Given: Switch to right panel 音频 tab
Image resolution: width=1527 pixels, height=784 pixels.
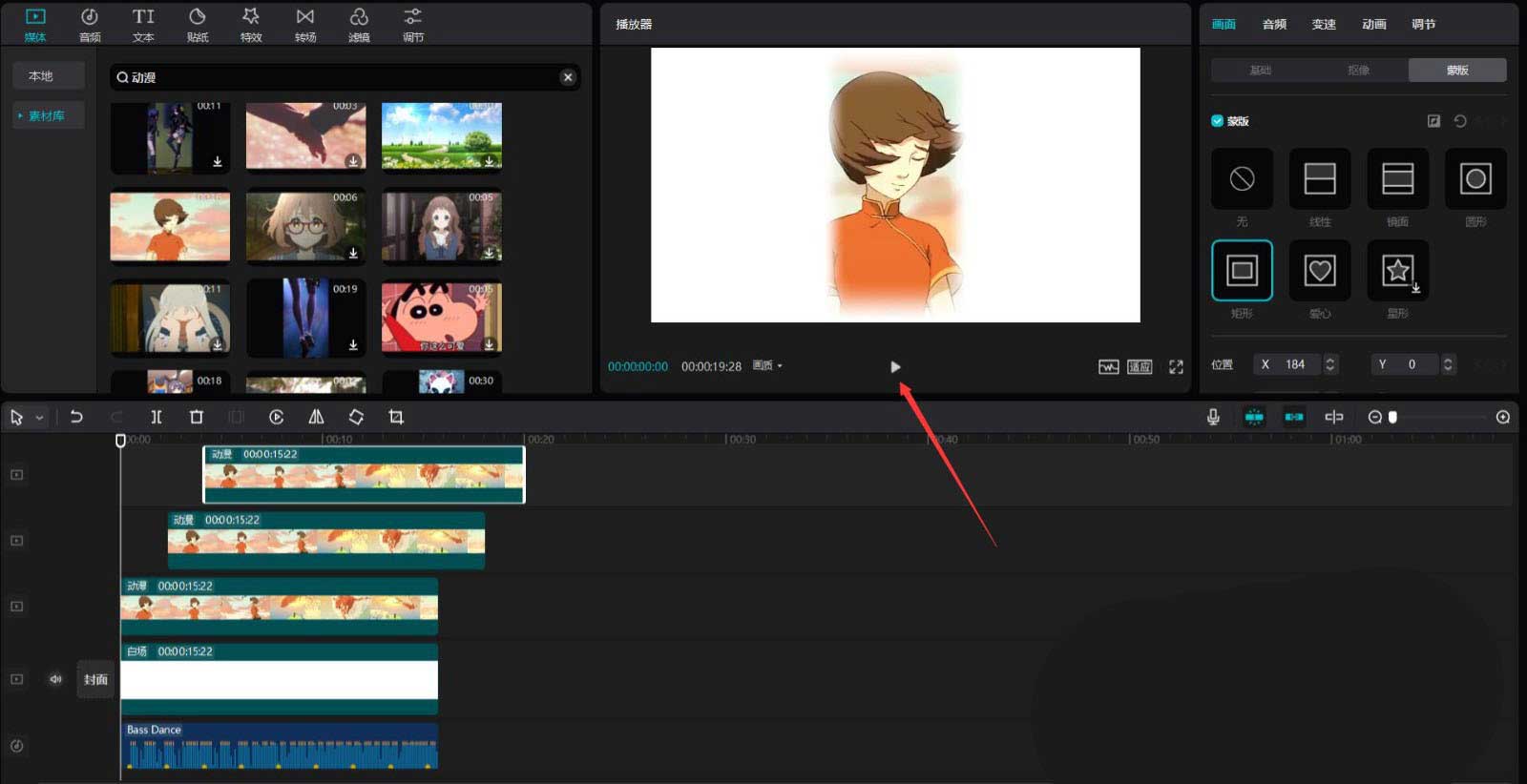Looking at the screenshot, I should [1274, 24].
